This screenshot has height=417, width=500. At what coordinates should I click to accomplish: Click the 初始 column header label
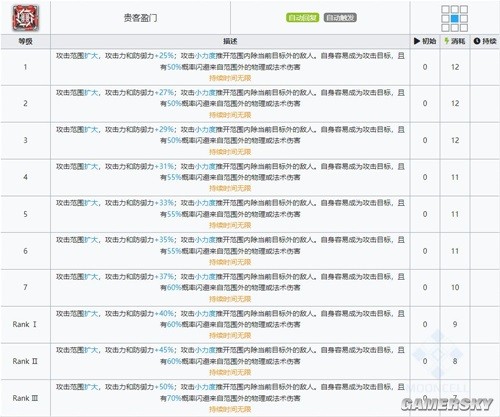pyautogui.click(x=429, y=41)
